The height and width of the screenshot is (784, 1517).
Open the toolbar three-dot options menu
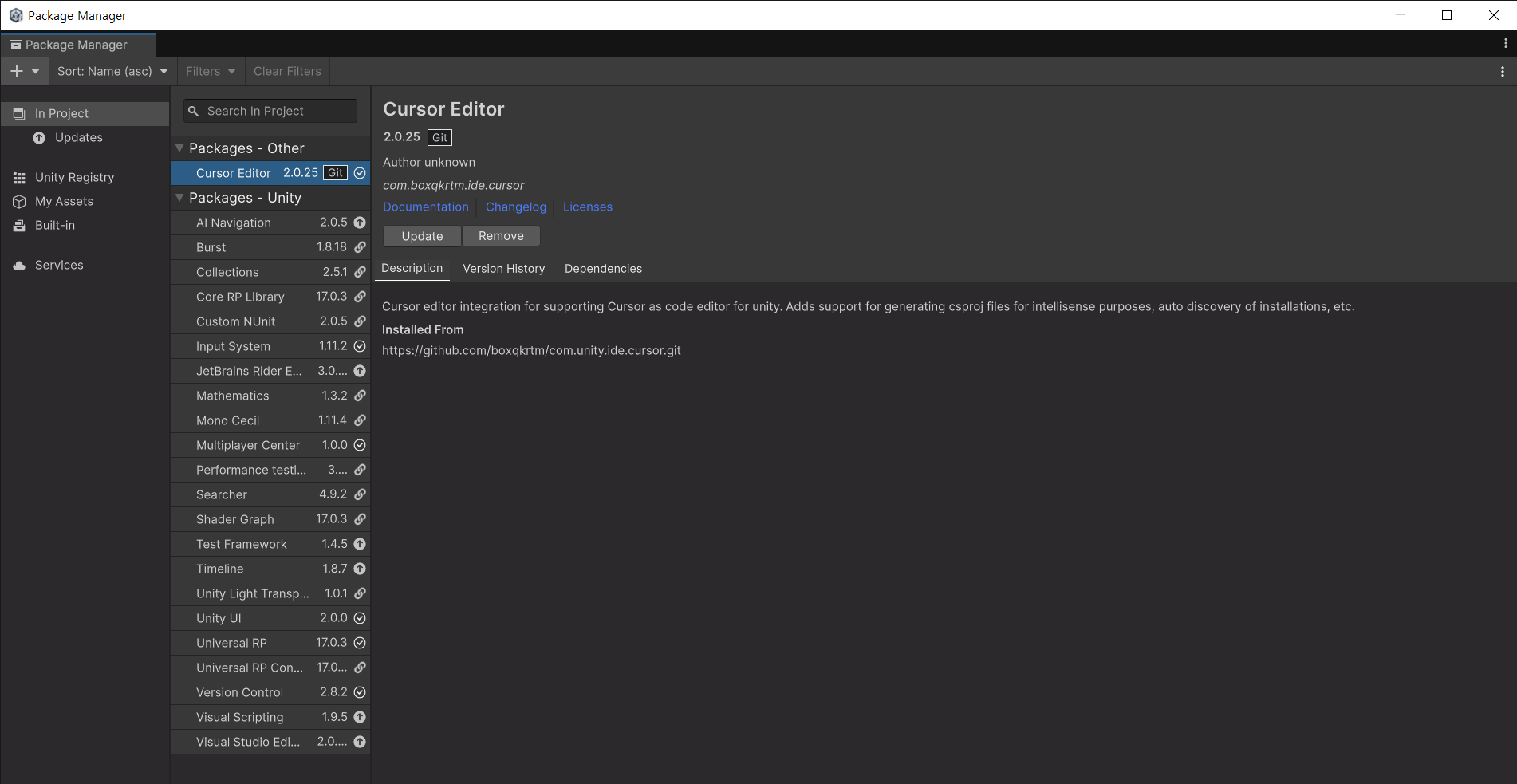tap(1503, 71)
